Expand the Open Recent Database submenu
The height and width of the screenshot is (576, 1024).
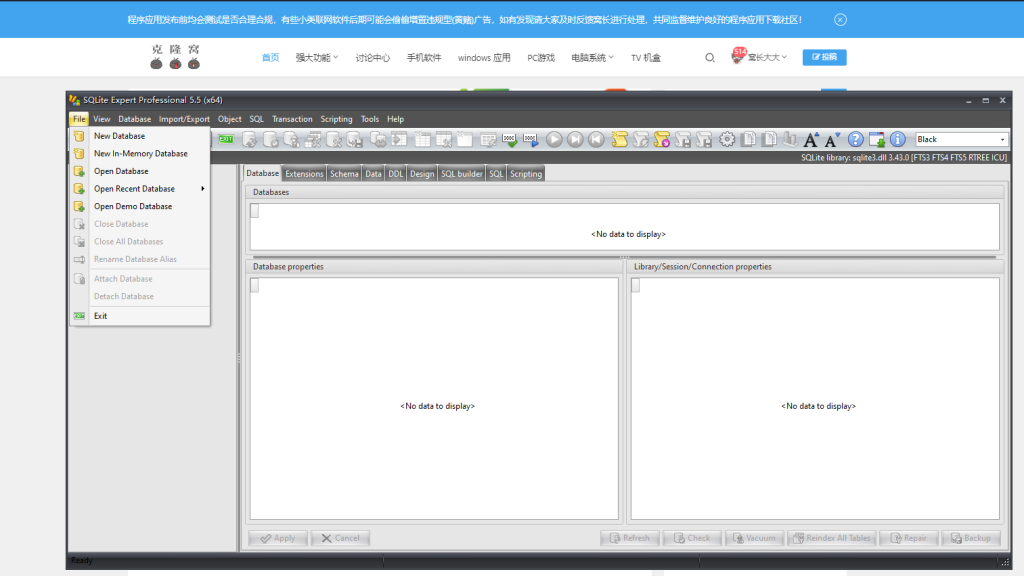click(x=140, y=189)
